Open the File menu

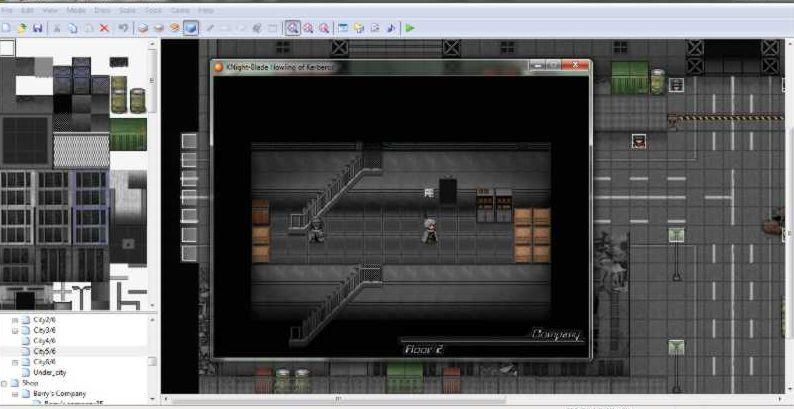click(x=7, y=10)
